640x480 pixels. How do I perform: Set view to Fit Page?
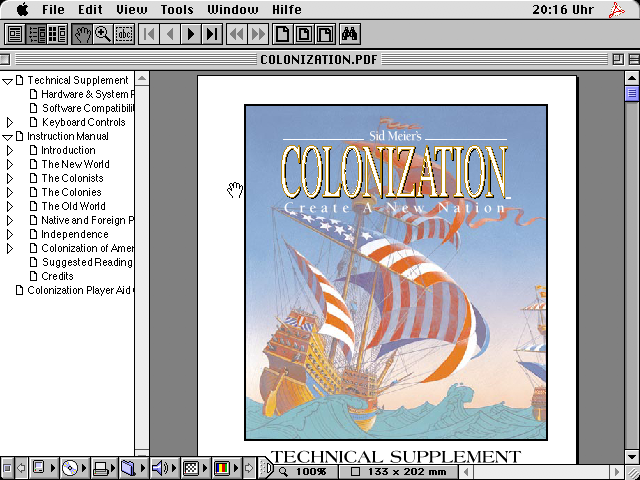[304, 34]
